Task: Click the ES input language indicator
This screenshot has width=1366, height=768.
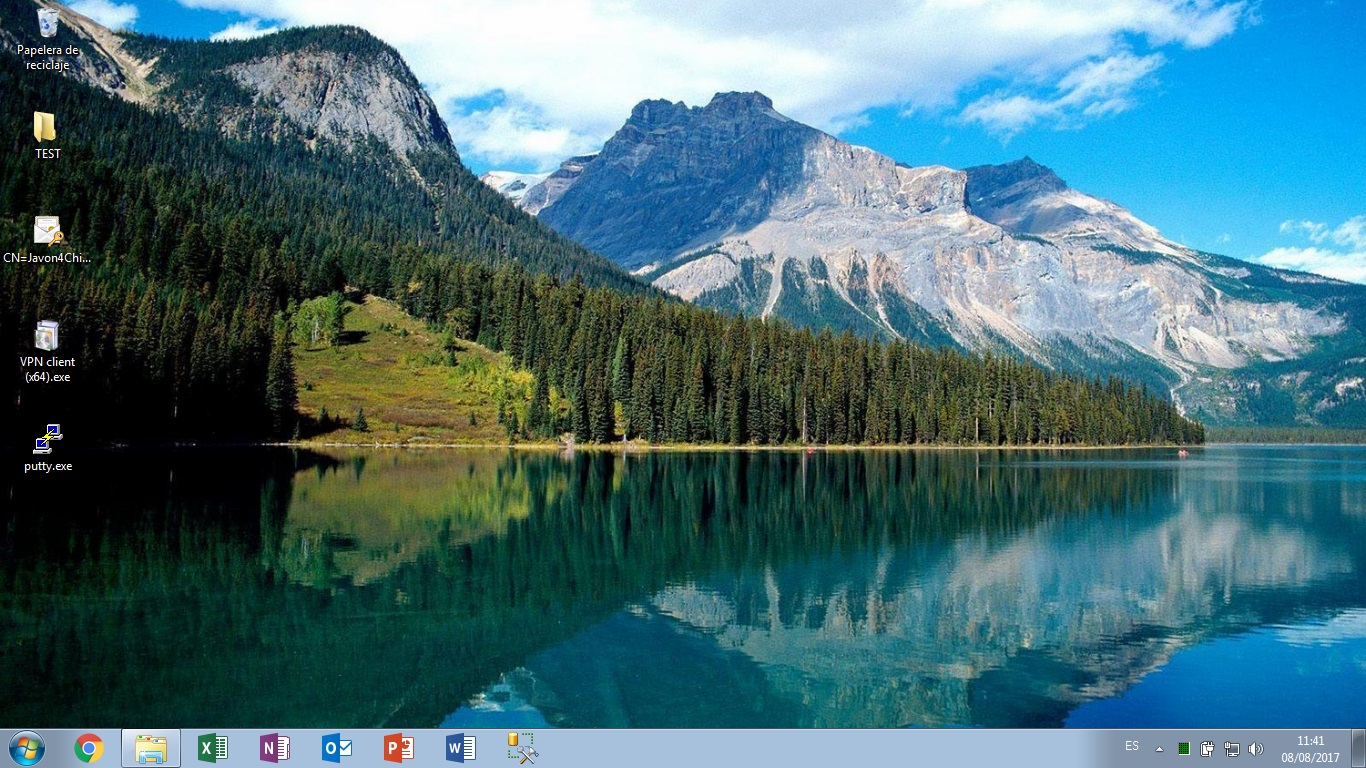Action: coord(1132,746)
